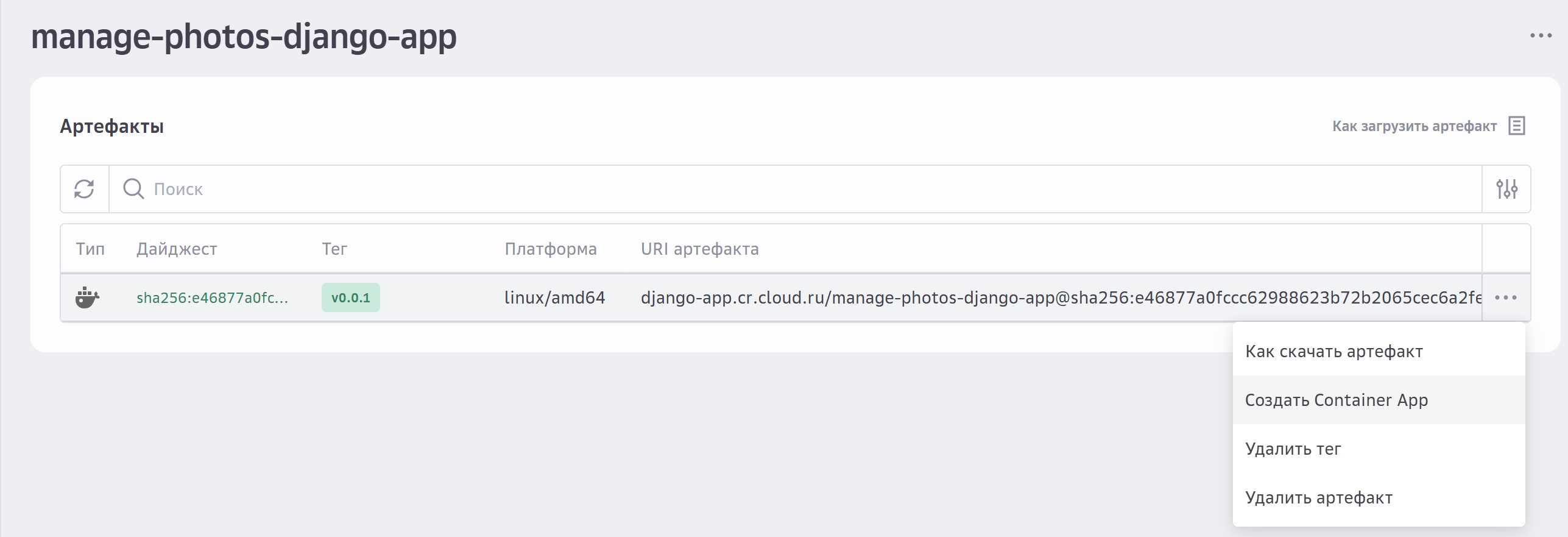
Task: Click the 'Дайджест' column header
Action: tap(177, 249)
